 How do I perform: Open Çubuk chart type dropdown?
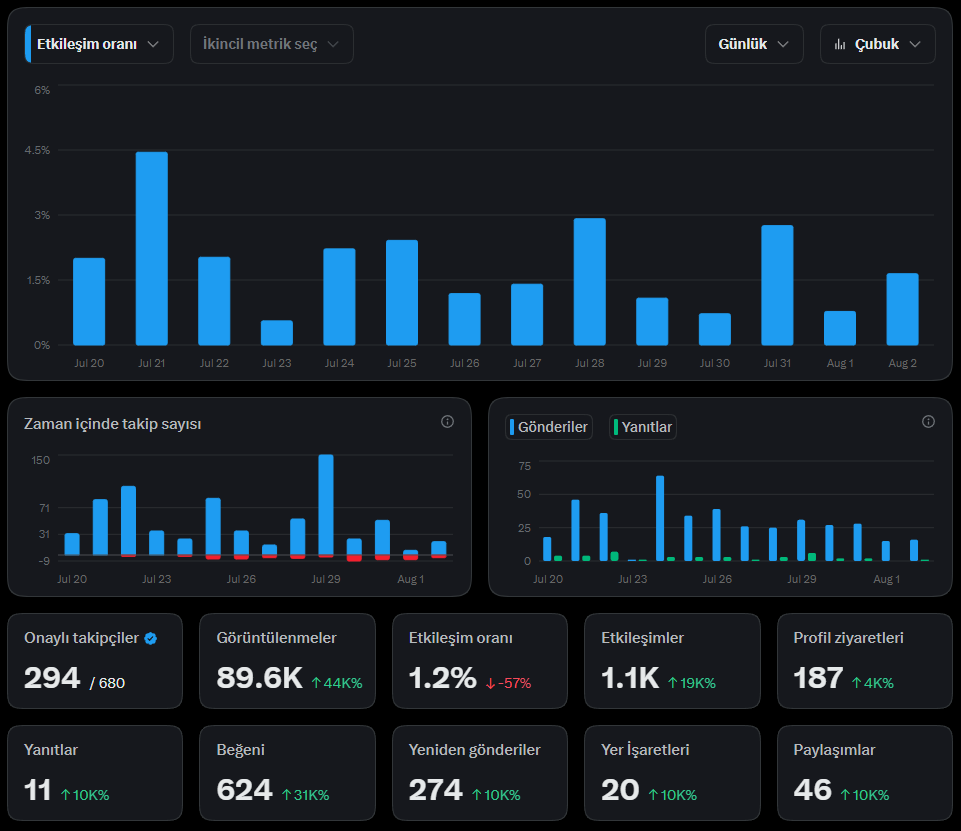point(878,44)
